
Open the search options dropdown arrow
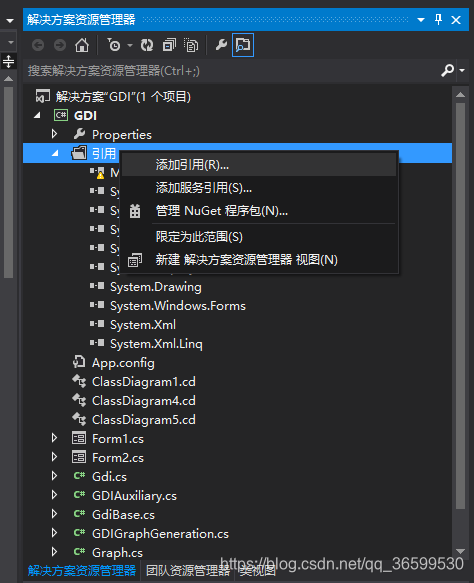pyautogui.click(x=462, y=70)
